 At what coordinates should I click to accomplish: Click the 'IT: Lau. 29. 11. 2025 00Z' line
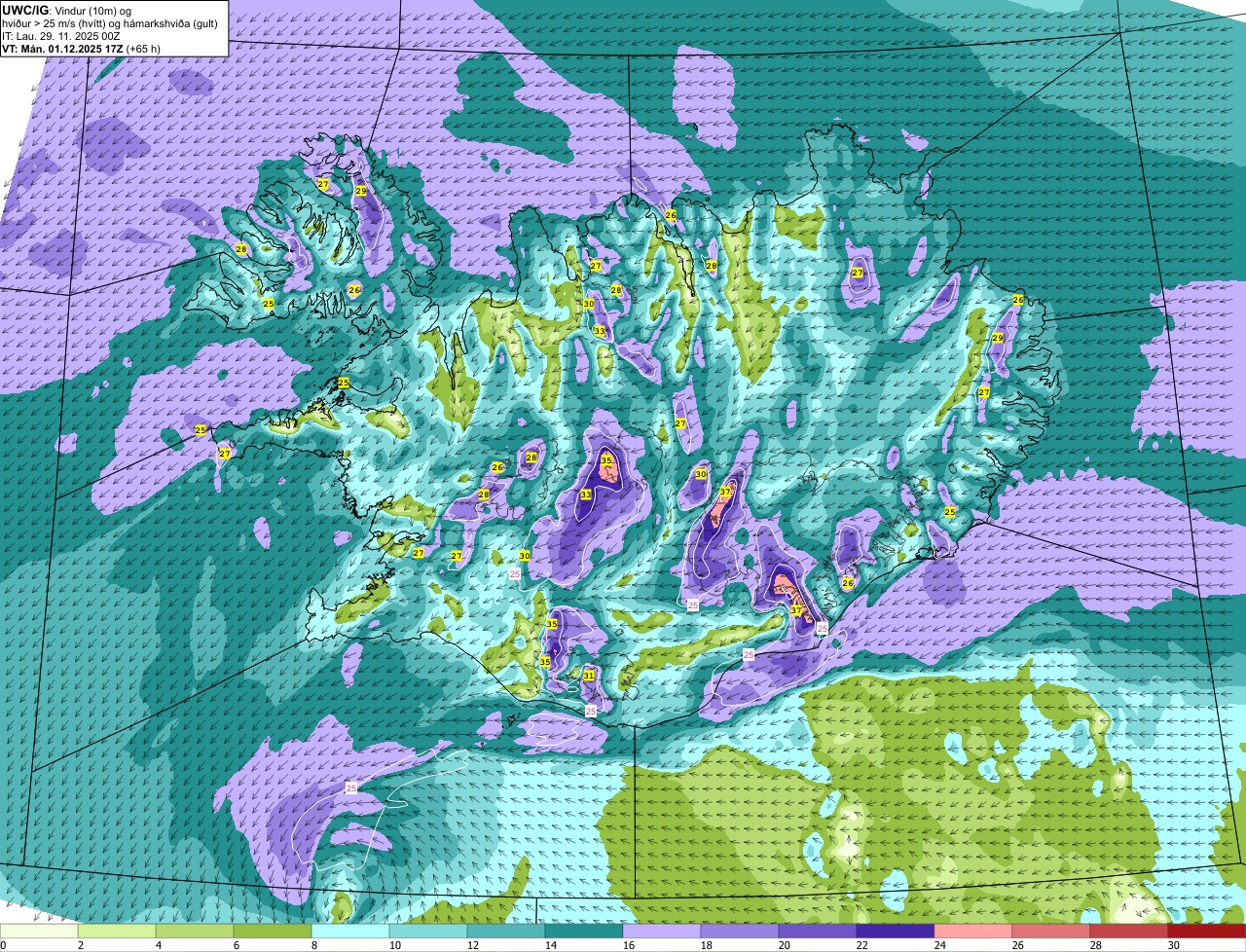[61, 36]
